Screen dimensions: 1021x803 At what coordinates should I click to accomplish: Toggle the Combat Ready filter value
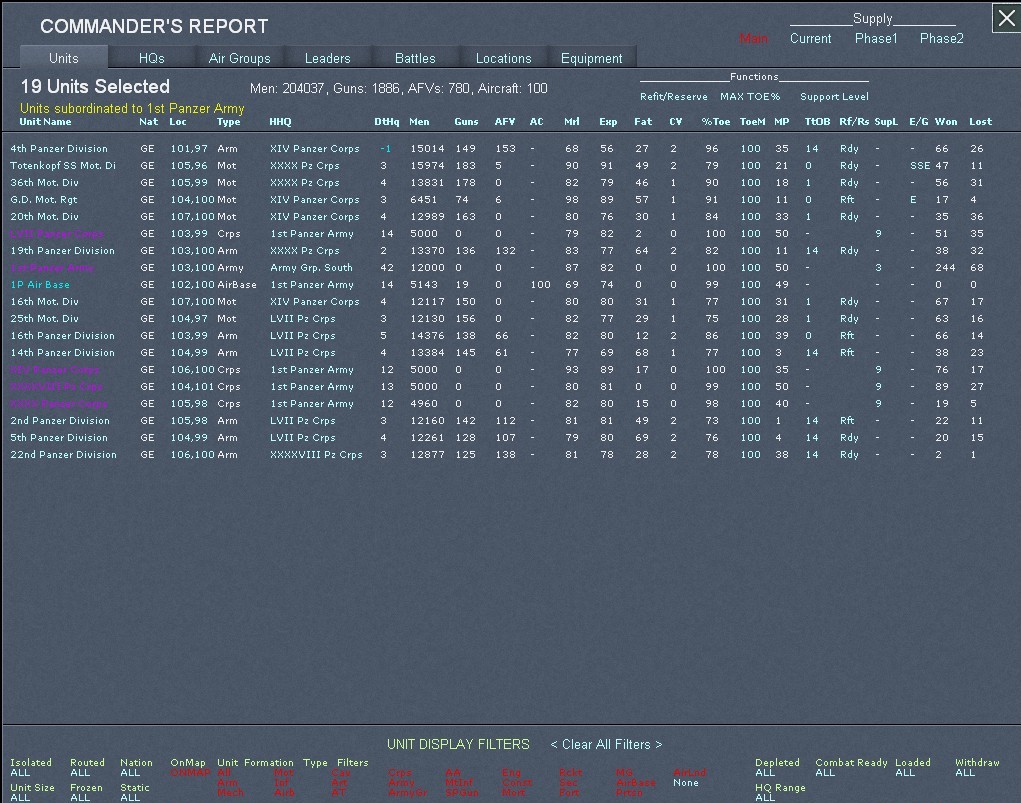pyautogui.click(x=824, y=773)
